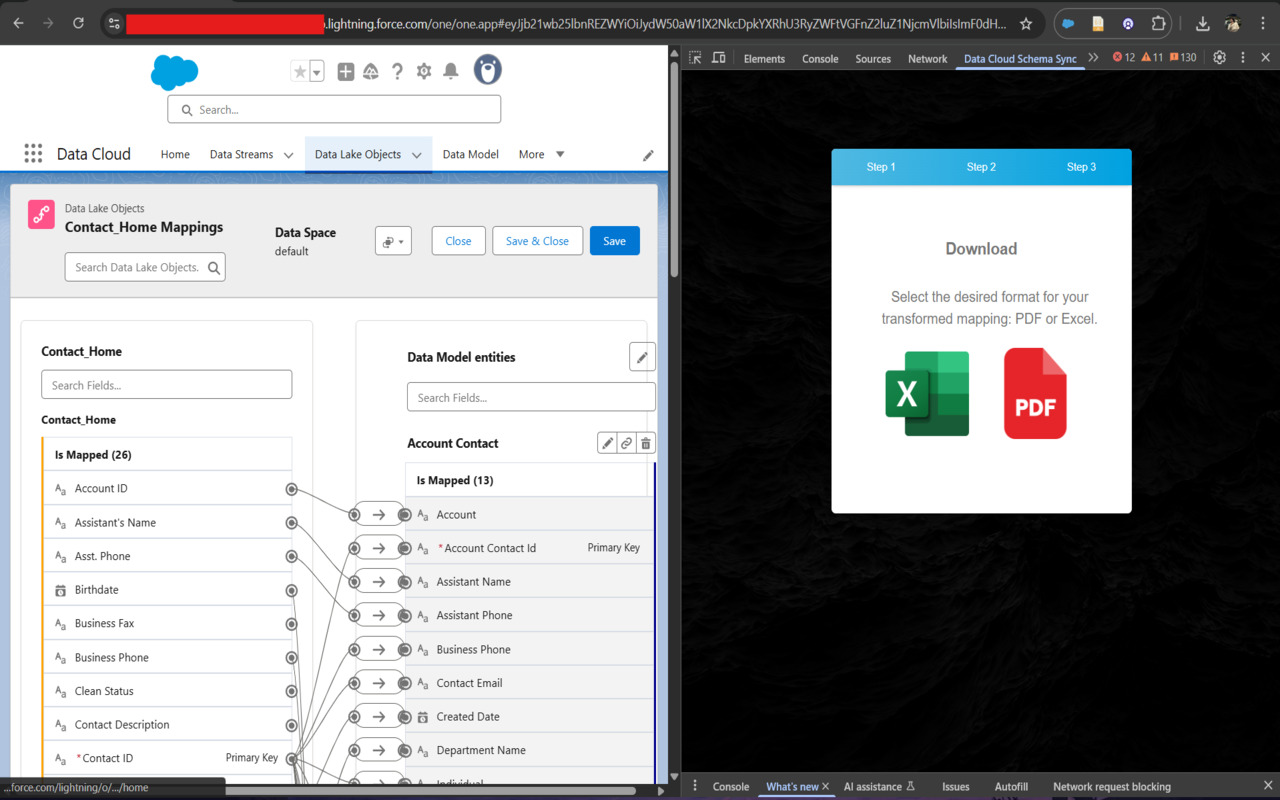Show more DevTools tabs chevron
The height and width of the screenshot is (800, 1280).
[1093, 58]
